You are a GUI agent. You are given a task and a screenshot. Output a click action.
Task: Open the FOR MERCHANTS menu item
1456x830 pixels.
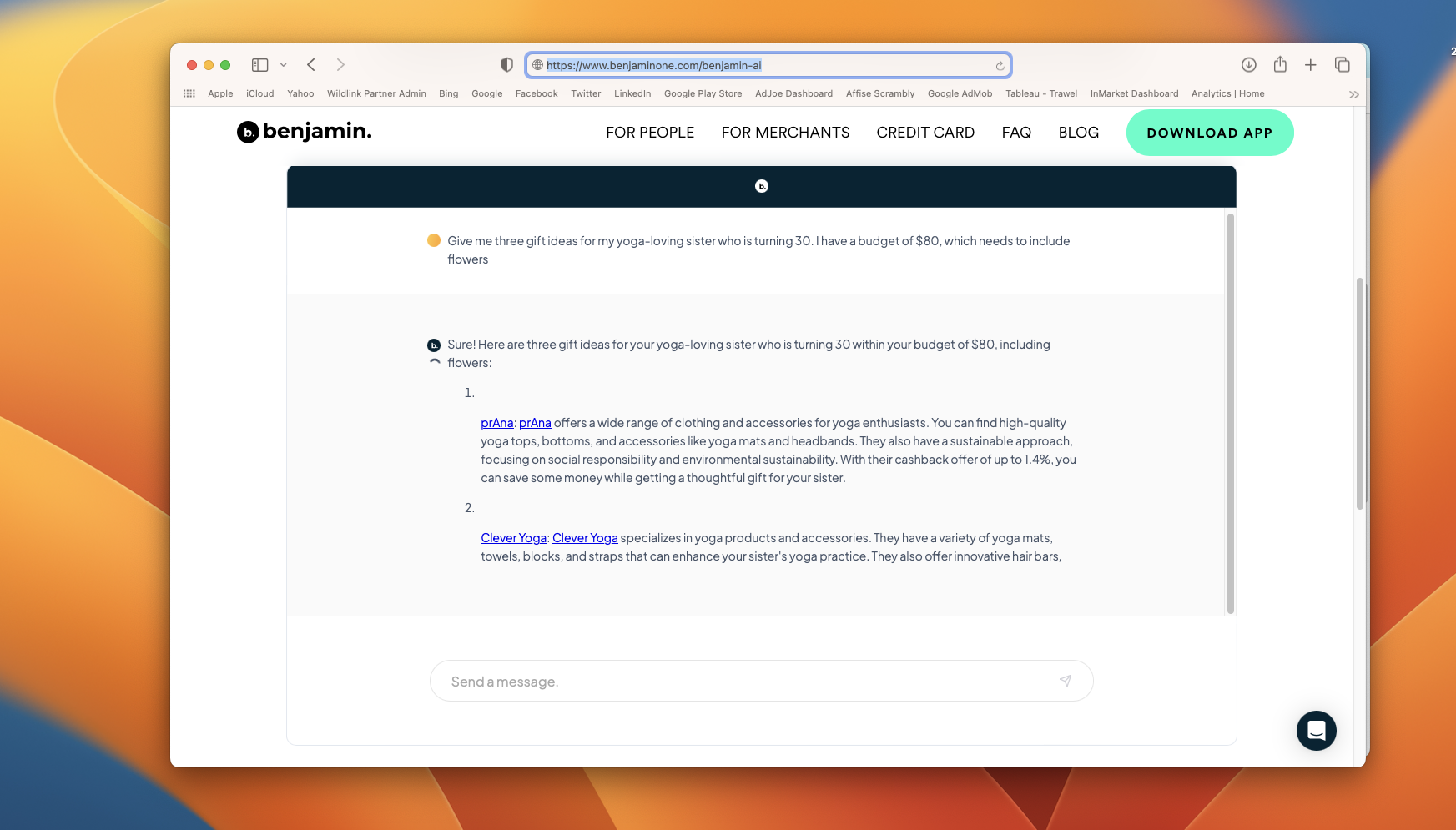click(x=786, y=133)
